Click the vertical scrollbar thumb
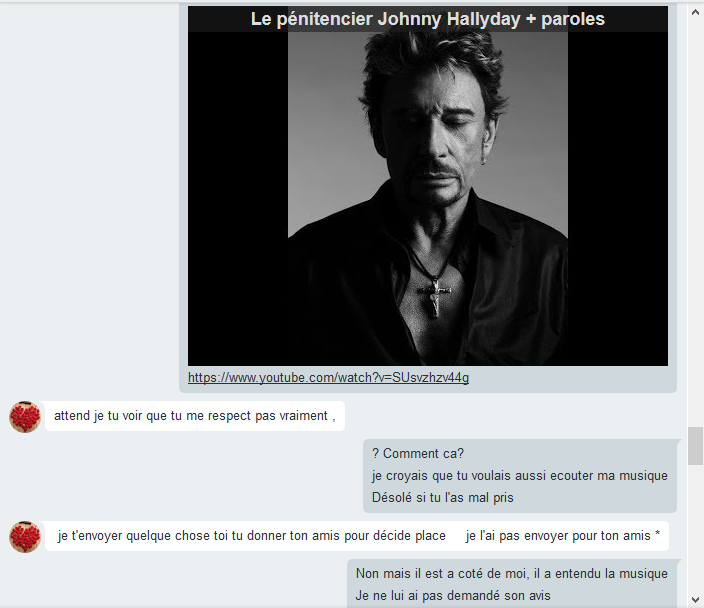 [695, 446]
